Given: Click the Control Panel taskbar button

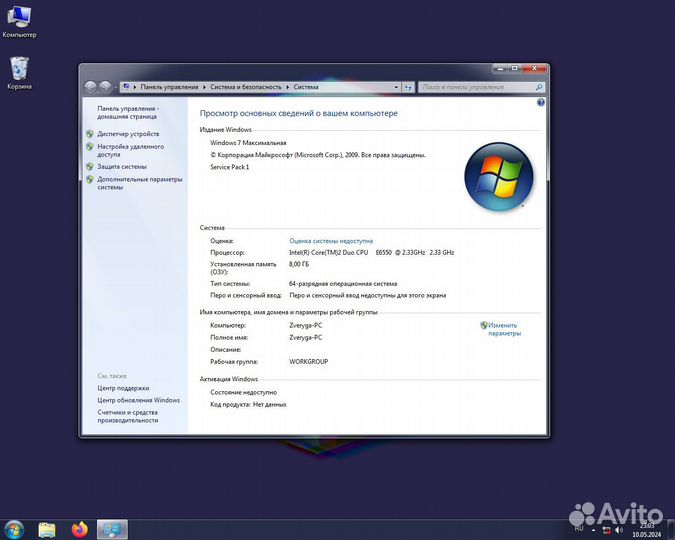Looking at the screenshot, I should click(112, 530).
